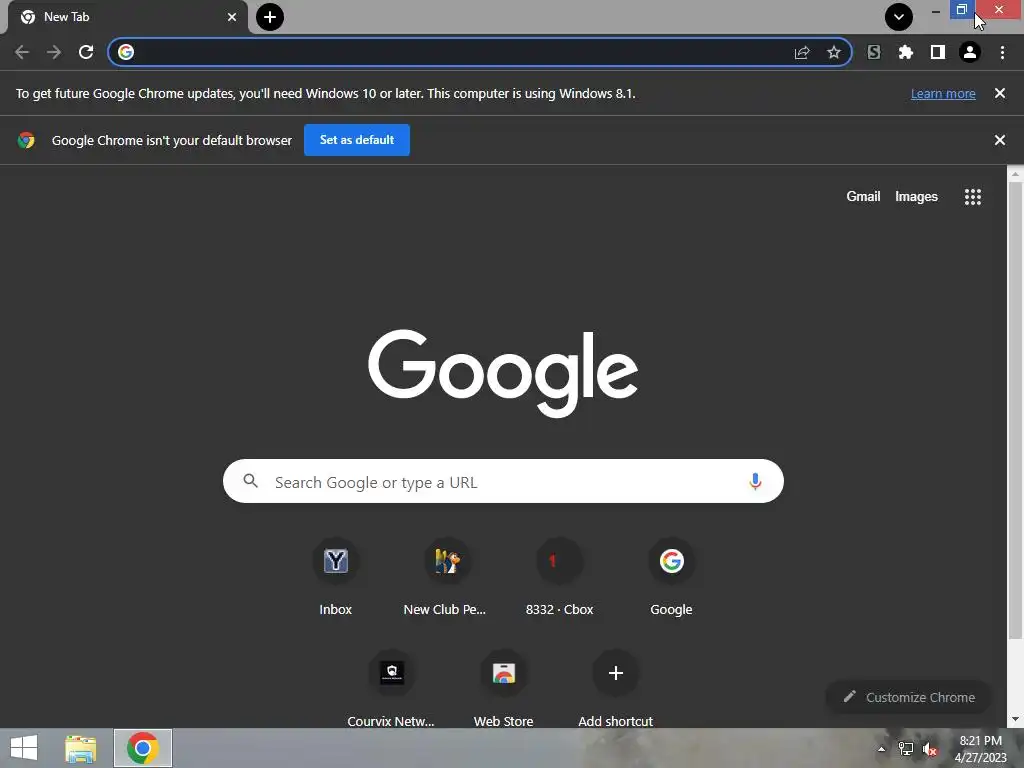Click the magnifier icon in search box
This screenshot has height=768, width=1024.
click(251, 481)
